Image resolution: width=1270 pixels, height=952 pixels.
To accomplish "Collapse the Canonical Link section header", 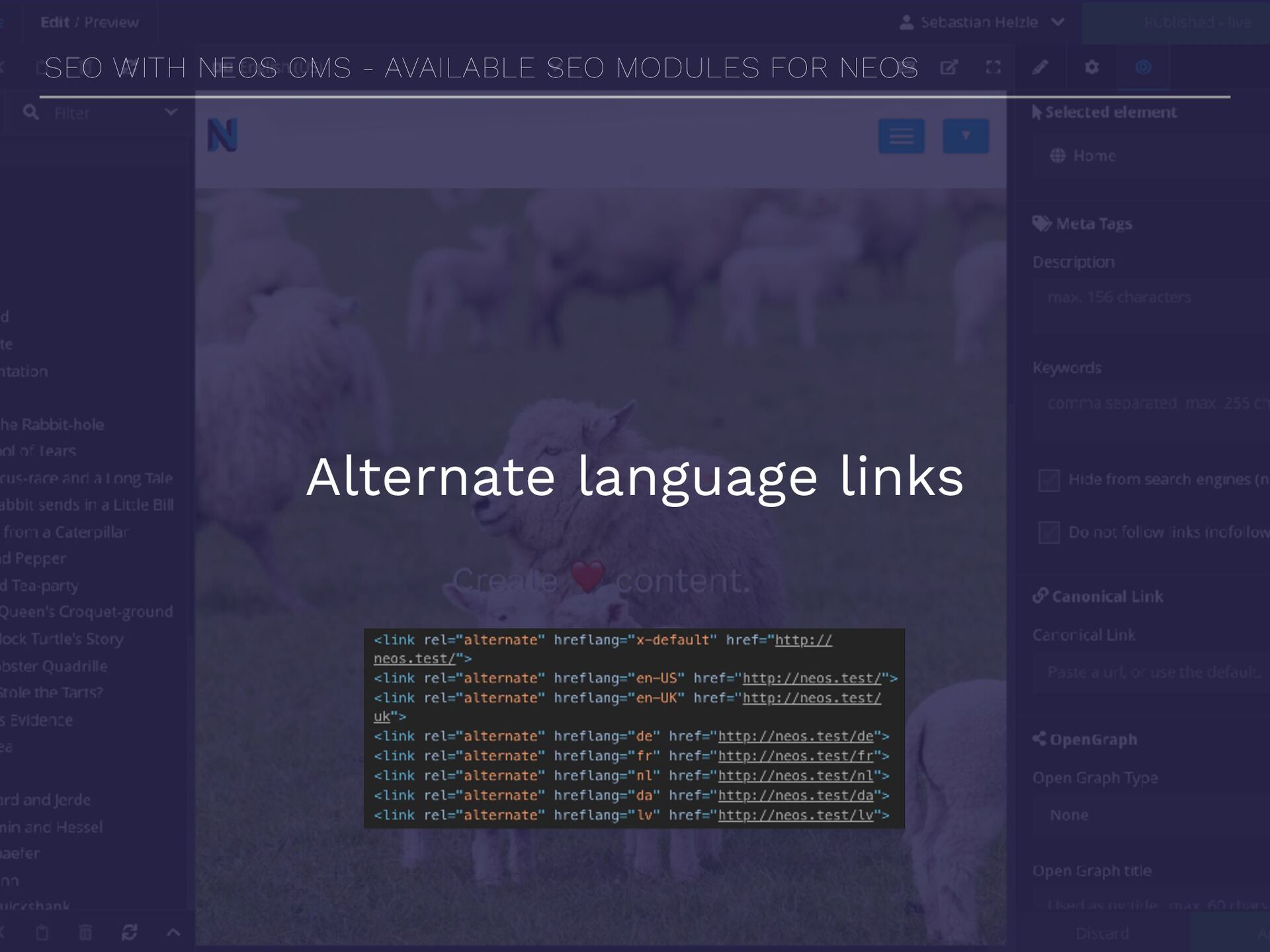I will 1097,596.
